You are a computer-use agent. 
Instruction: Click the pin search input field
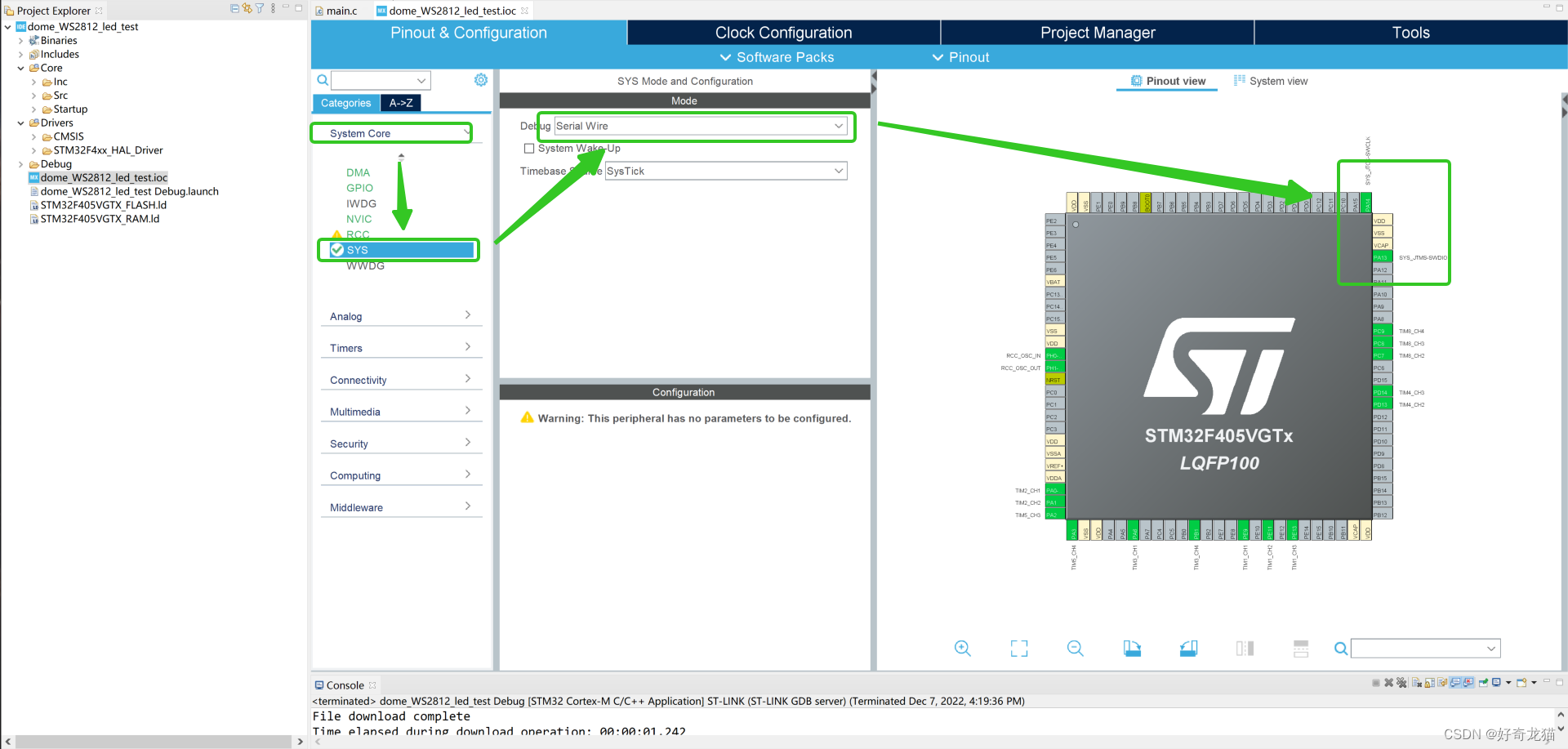pyautogui.click(x=1425, y=649)
